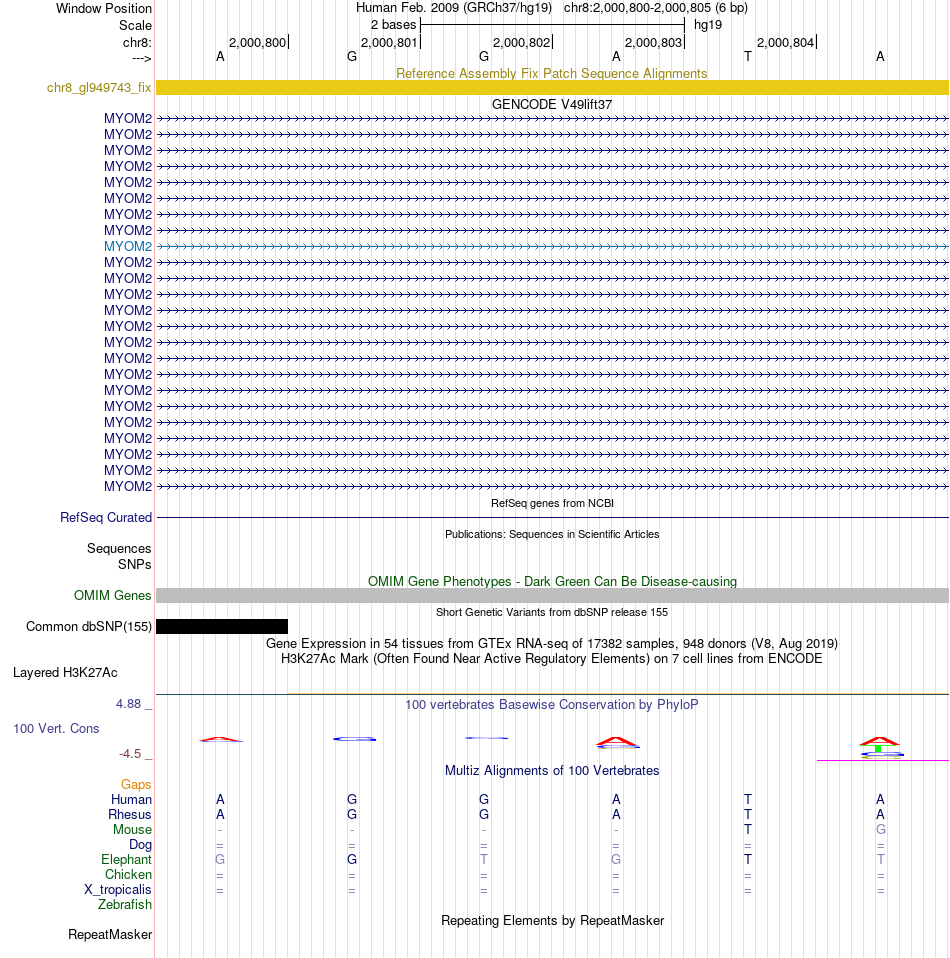Viewport: 950px width, 958px height.
Task: Click the 'Chicken' alignment row label
Action: tap(128, 875)
